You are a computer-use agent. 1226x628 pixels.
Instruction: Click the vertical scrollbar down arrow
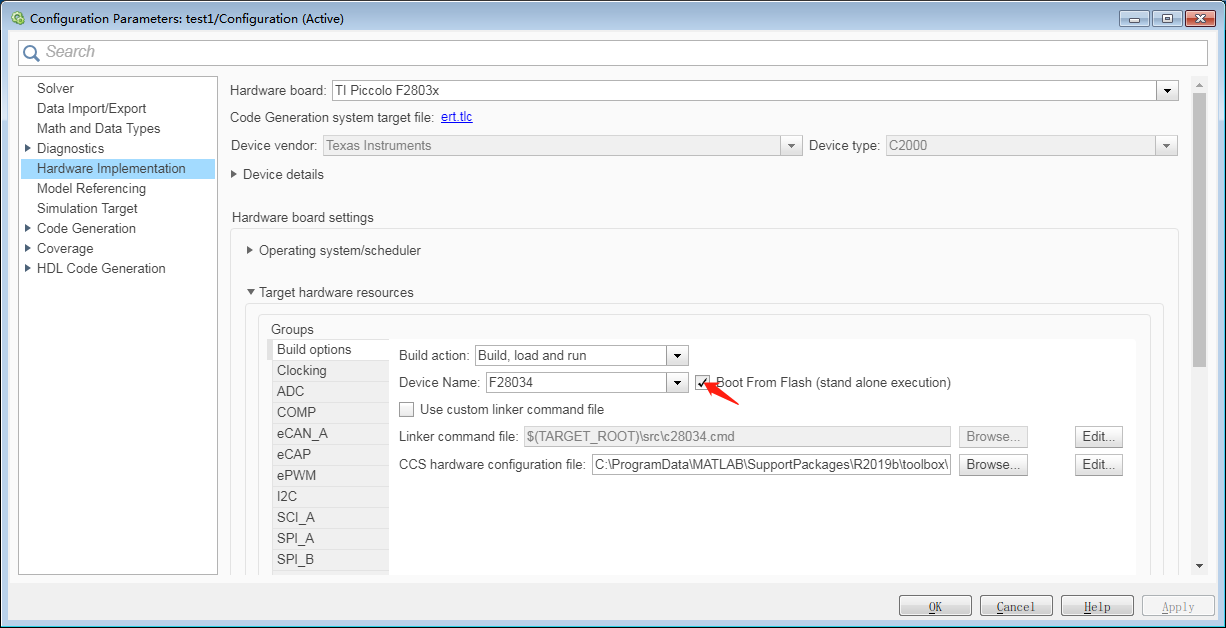click(1200, 566)
